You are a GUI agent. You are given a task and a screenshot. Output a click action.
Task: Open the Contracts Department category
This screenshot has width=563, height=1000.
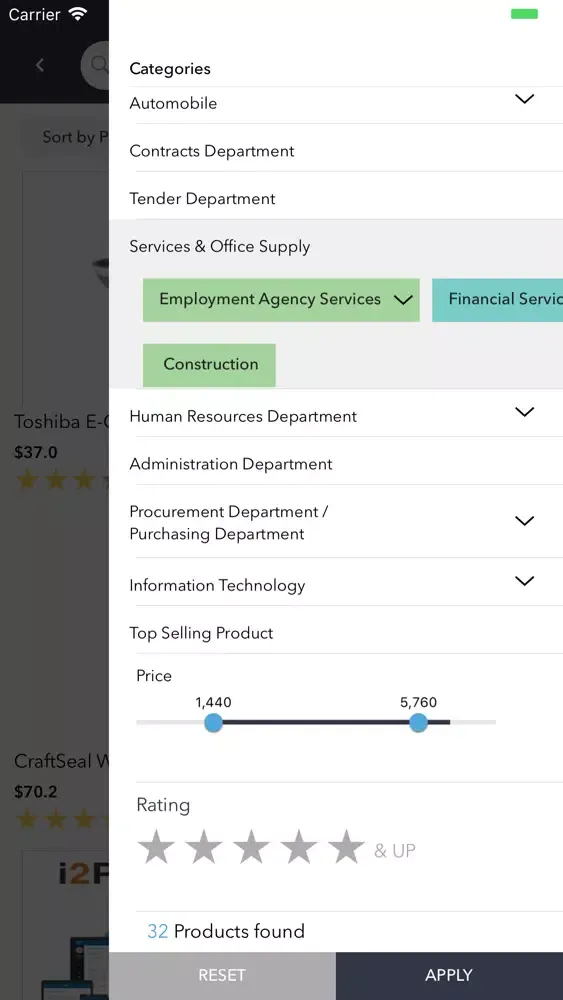coord(336,151)
